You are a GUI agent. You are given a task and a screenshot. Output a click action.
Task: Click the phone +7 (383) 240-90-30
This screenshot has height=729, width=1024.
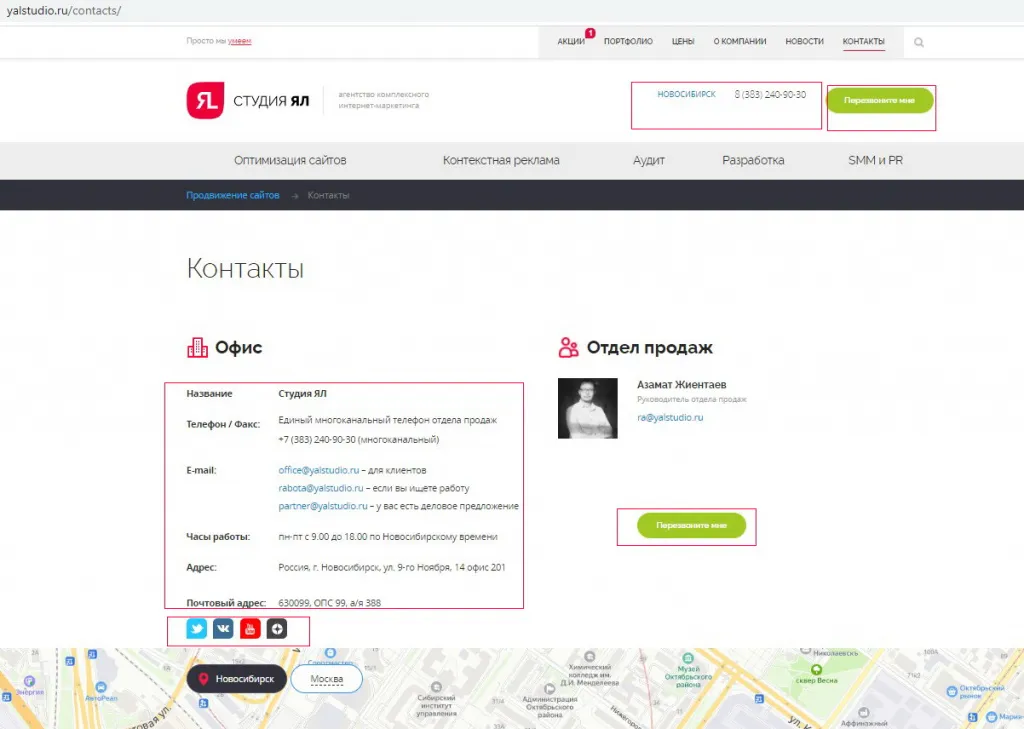click(x=359, y=440)
